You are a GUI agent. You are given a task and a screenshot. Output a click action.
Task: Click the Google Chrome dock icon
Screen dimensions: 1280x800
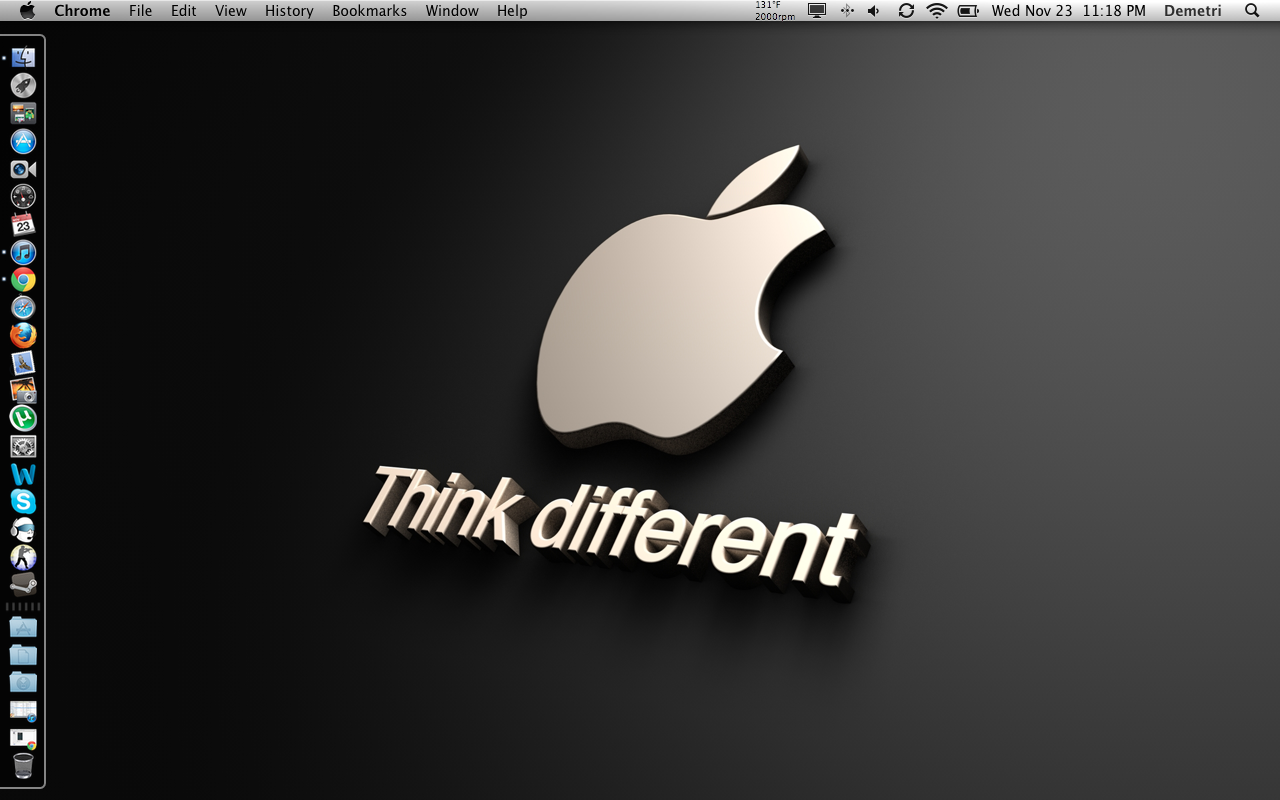pos(23,280)
